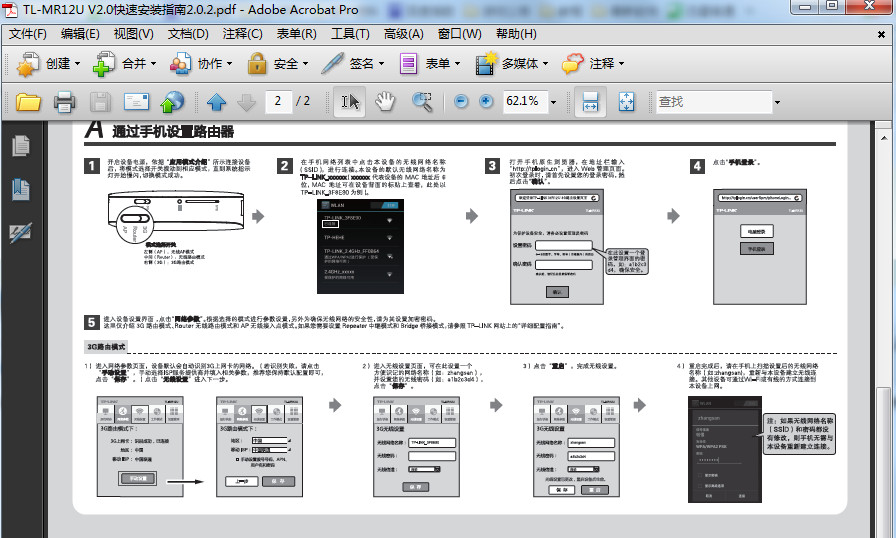
Task: Expand the 表单 toolbar dropdown arrow
Action: click(457, 64)
